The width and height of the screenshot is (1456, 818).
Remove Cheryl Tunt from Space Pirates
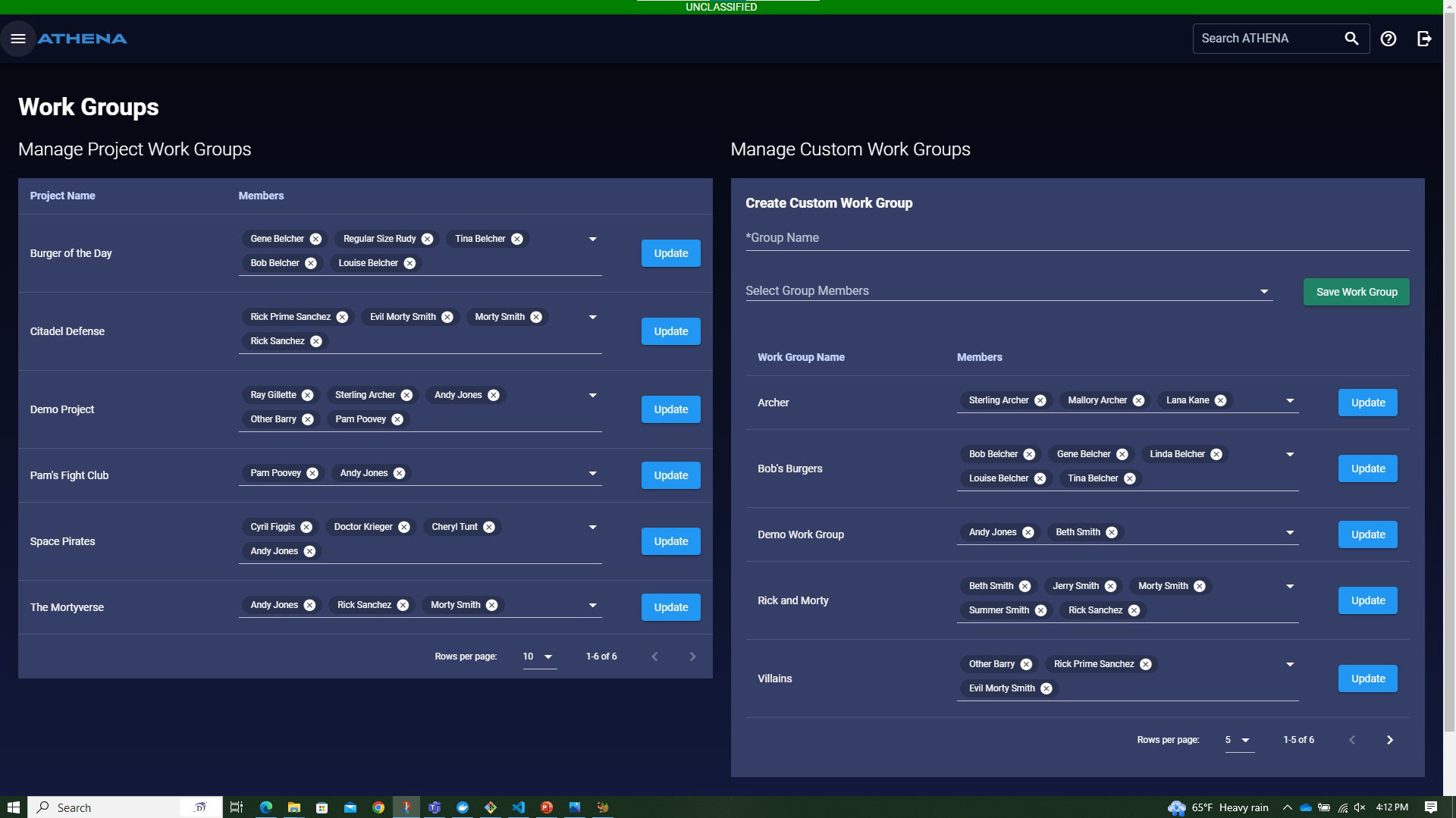(x=488, y=527)
